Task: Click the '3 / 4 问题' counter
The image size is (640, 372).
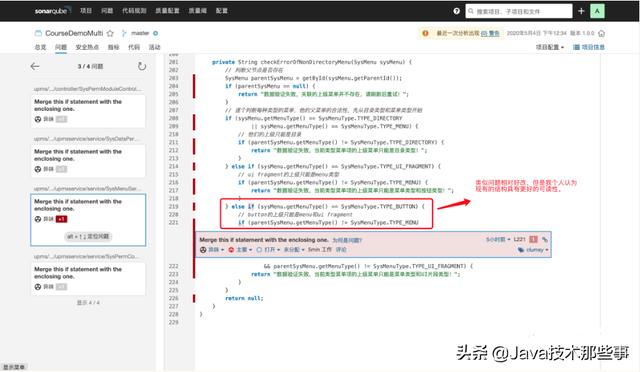Action: [91, 66]
